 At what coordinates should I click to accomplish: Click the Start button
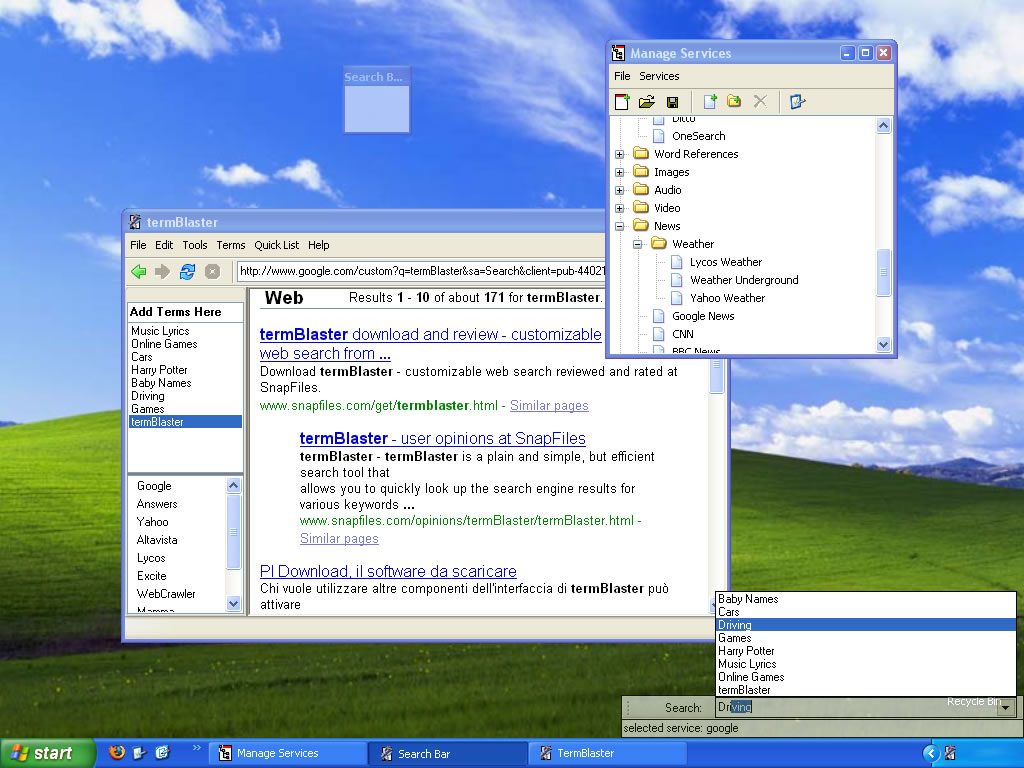(46, 754)
